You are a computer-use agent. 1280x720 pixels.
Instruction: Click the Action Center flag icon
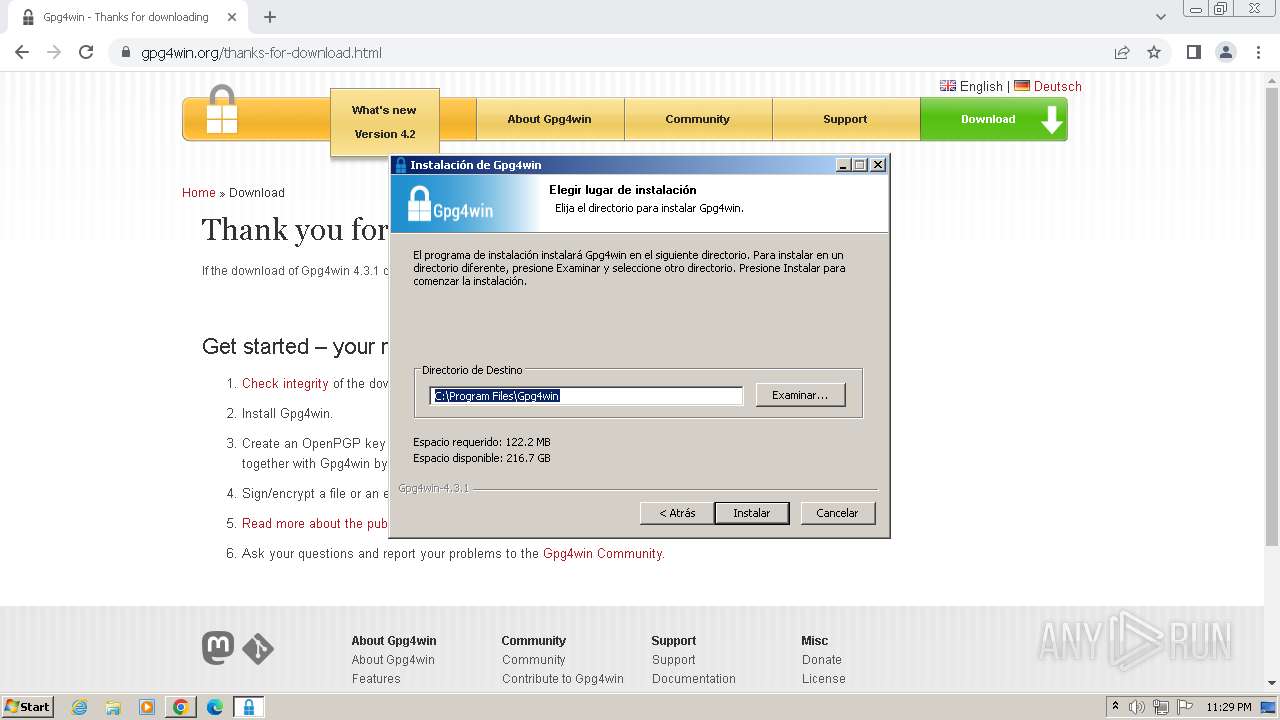(1185, 707)
